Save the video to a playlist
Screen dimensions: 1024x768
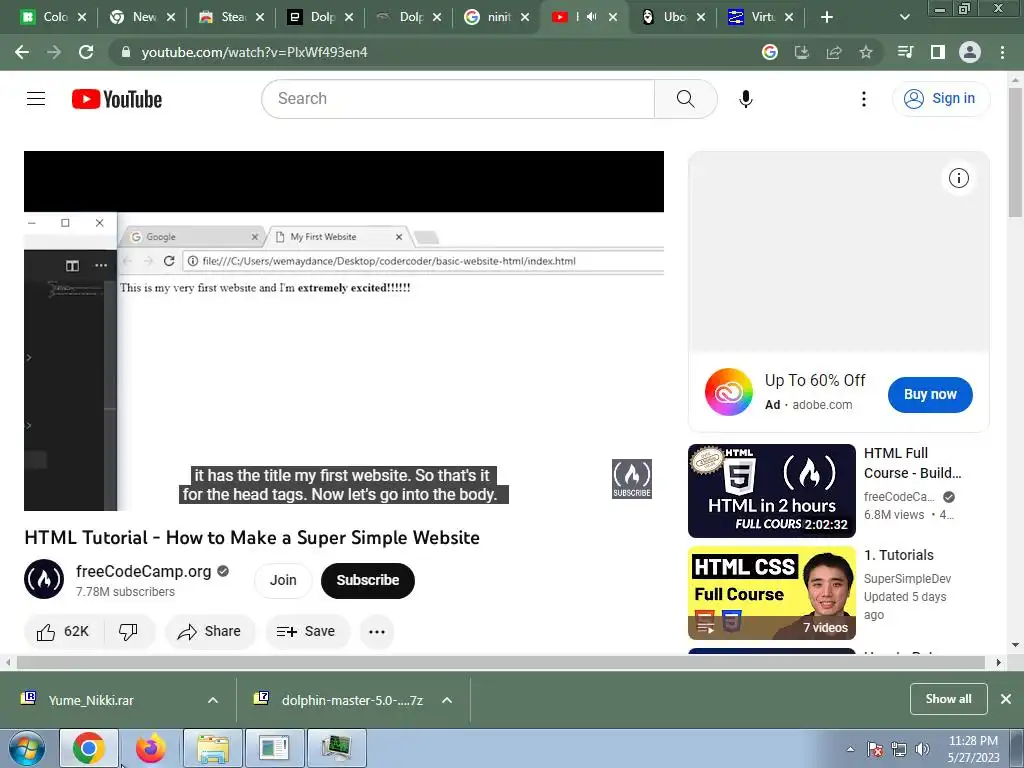coord(306,632)
